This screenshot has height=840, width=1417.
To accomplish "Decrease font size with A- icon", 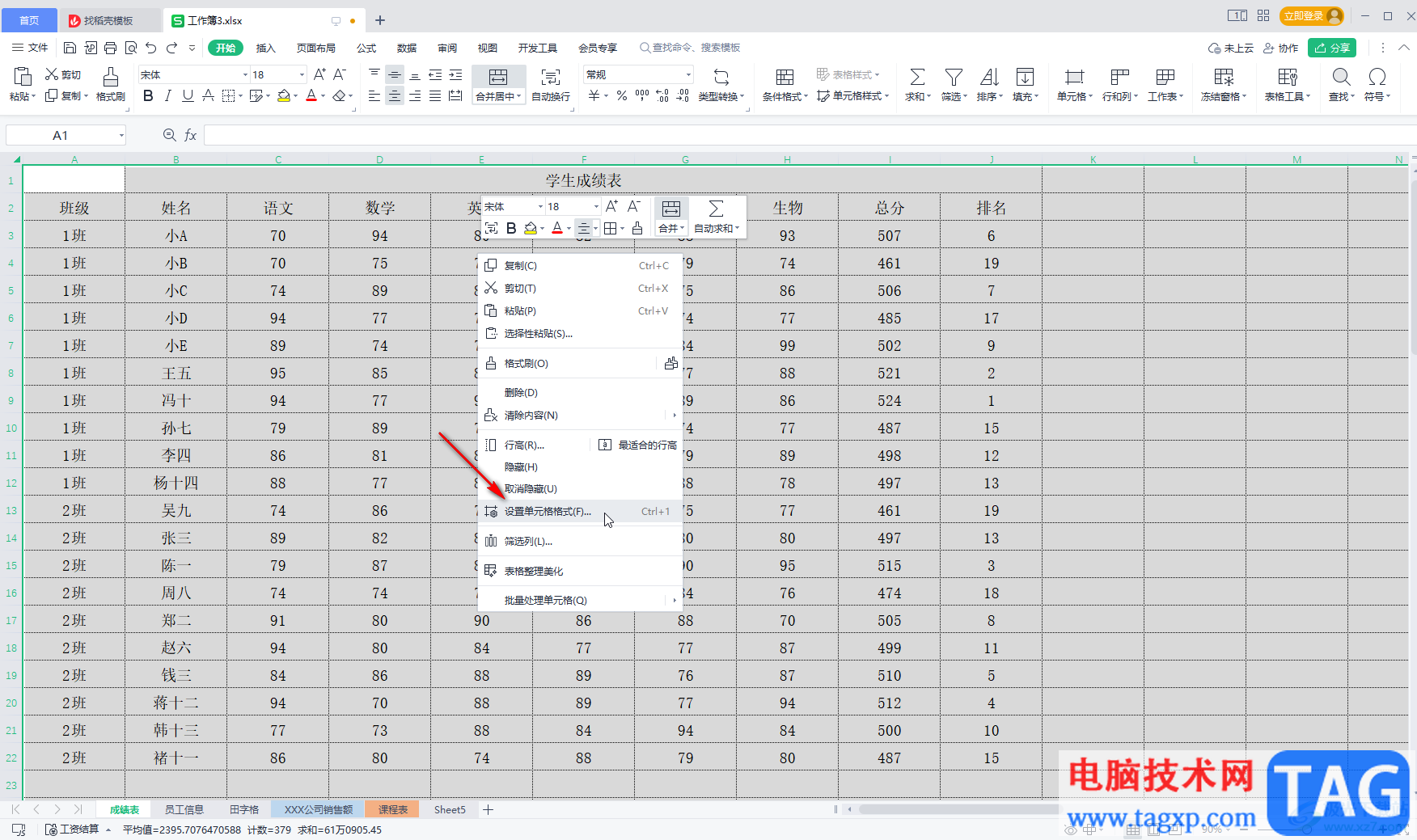I will pos(340,74).
